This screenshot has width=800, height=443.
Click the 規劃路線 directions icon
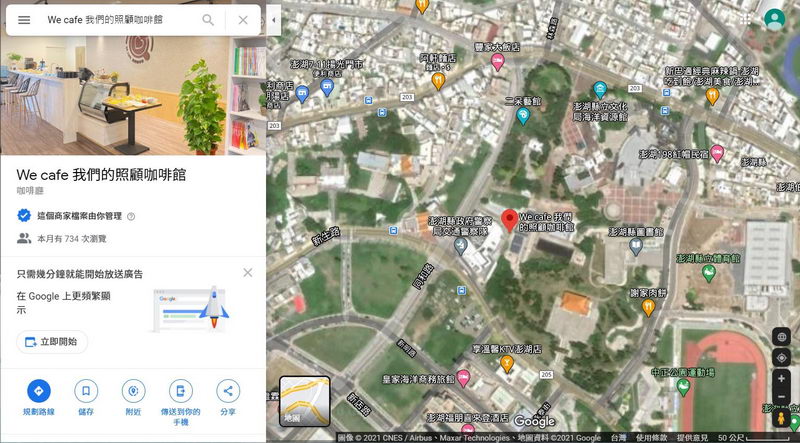(39, 391)
